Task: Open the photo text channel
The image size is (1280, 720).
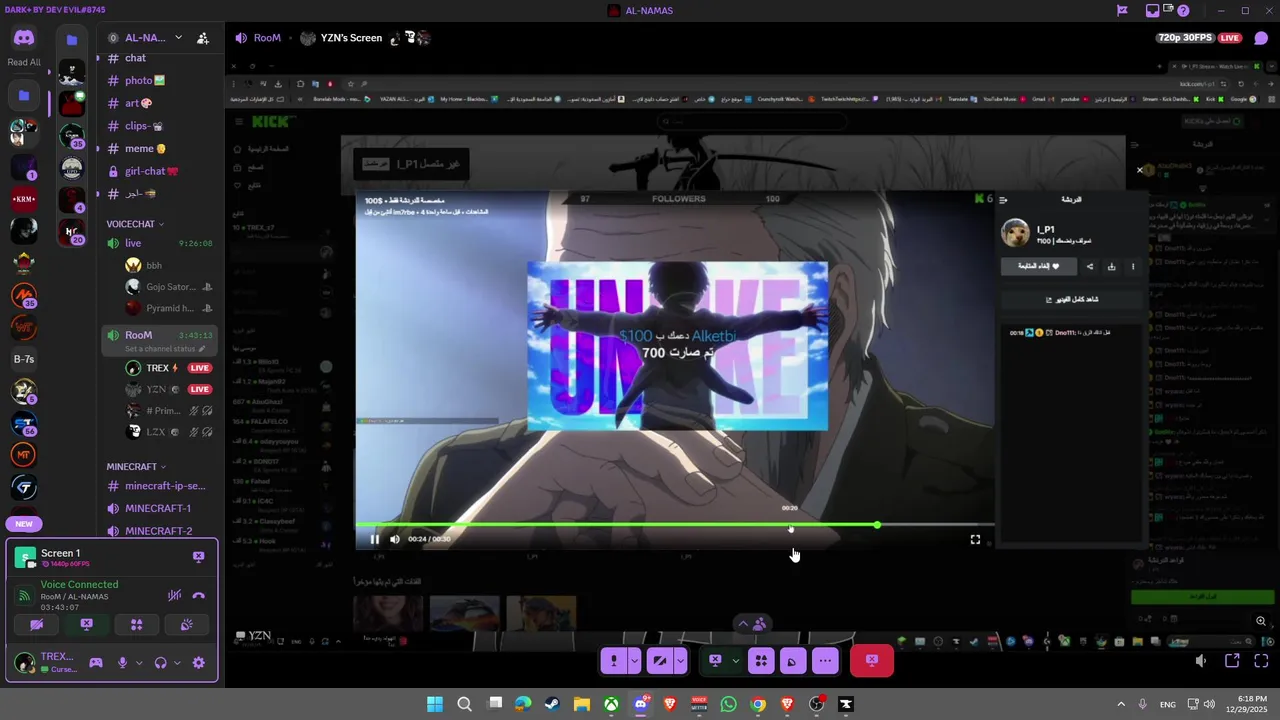Action: click(x=160, y=80)
